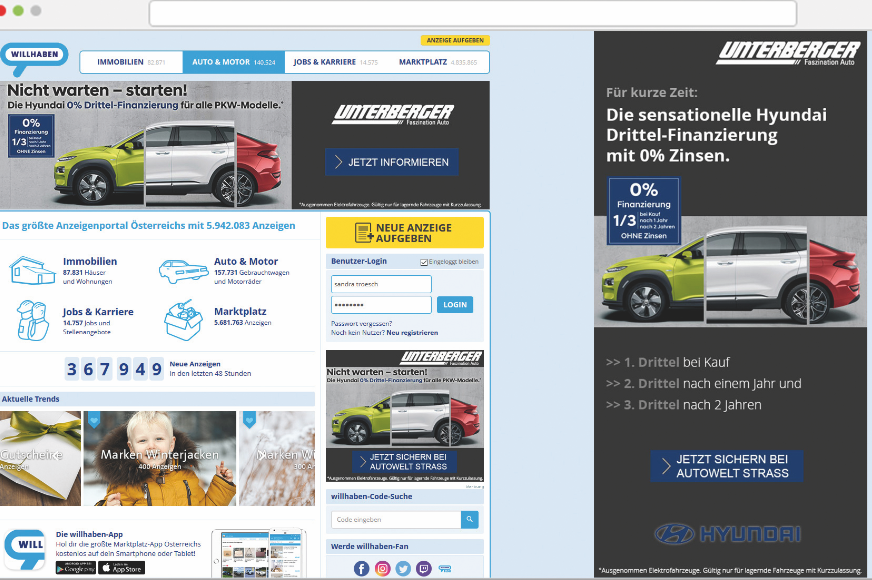Click the browser address bar

(473, 13)
